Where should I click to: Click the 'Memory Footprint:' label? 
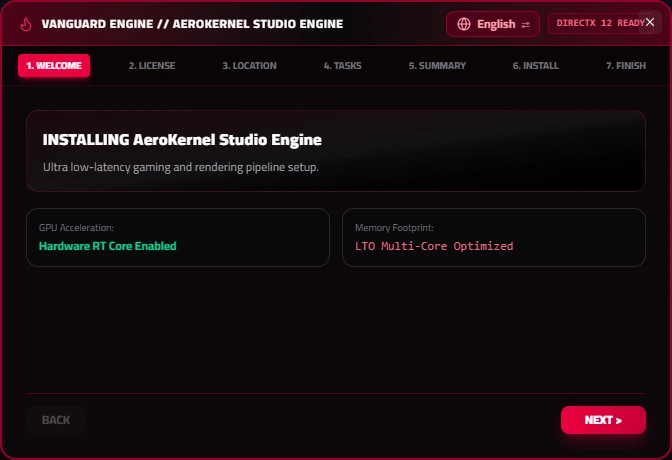(394, 228)
